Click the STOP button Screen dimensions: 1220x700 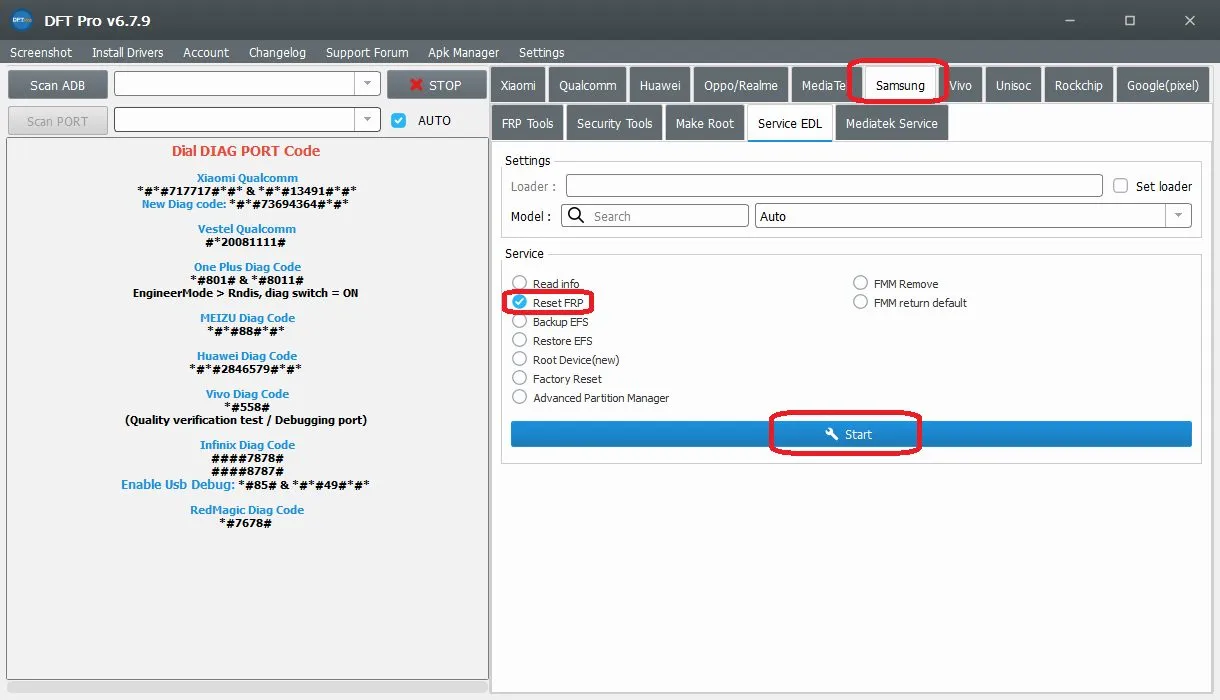435,85
